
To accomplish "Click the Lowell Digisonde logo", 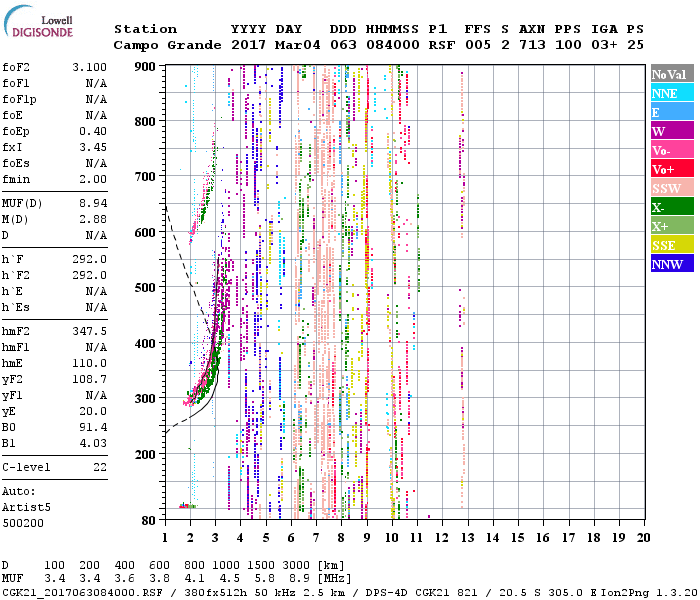I will click(x=38, y=22).
